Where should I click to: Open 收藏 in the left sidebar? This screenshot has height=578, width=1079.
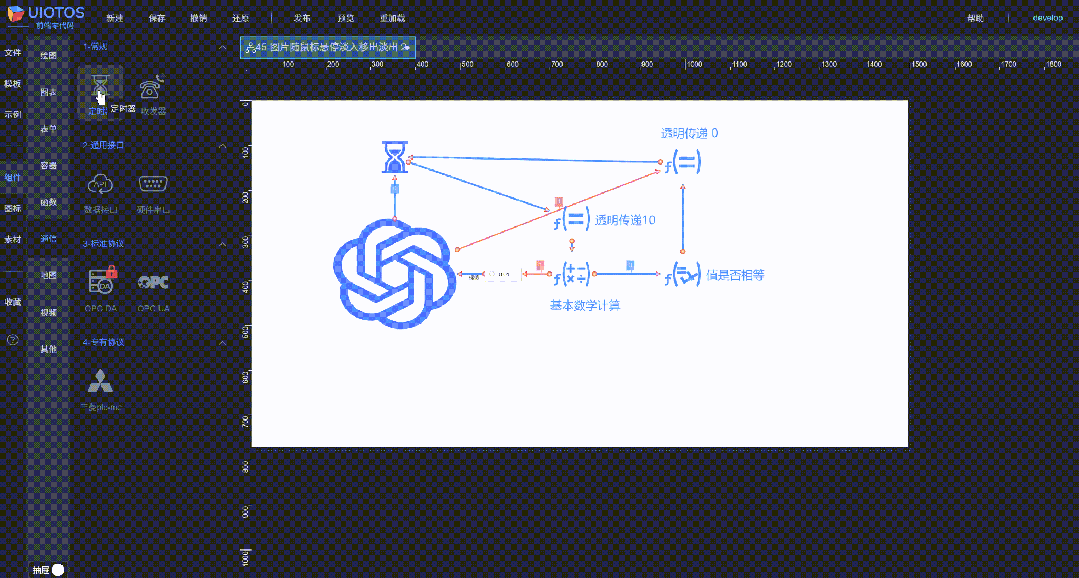[x=12, y=302]
